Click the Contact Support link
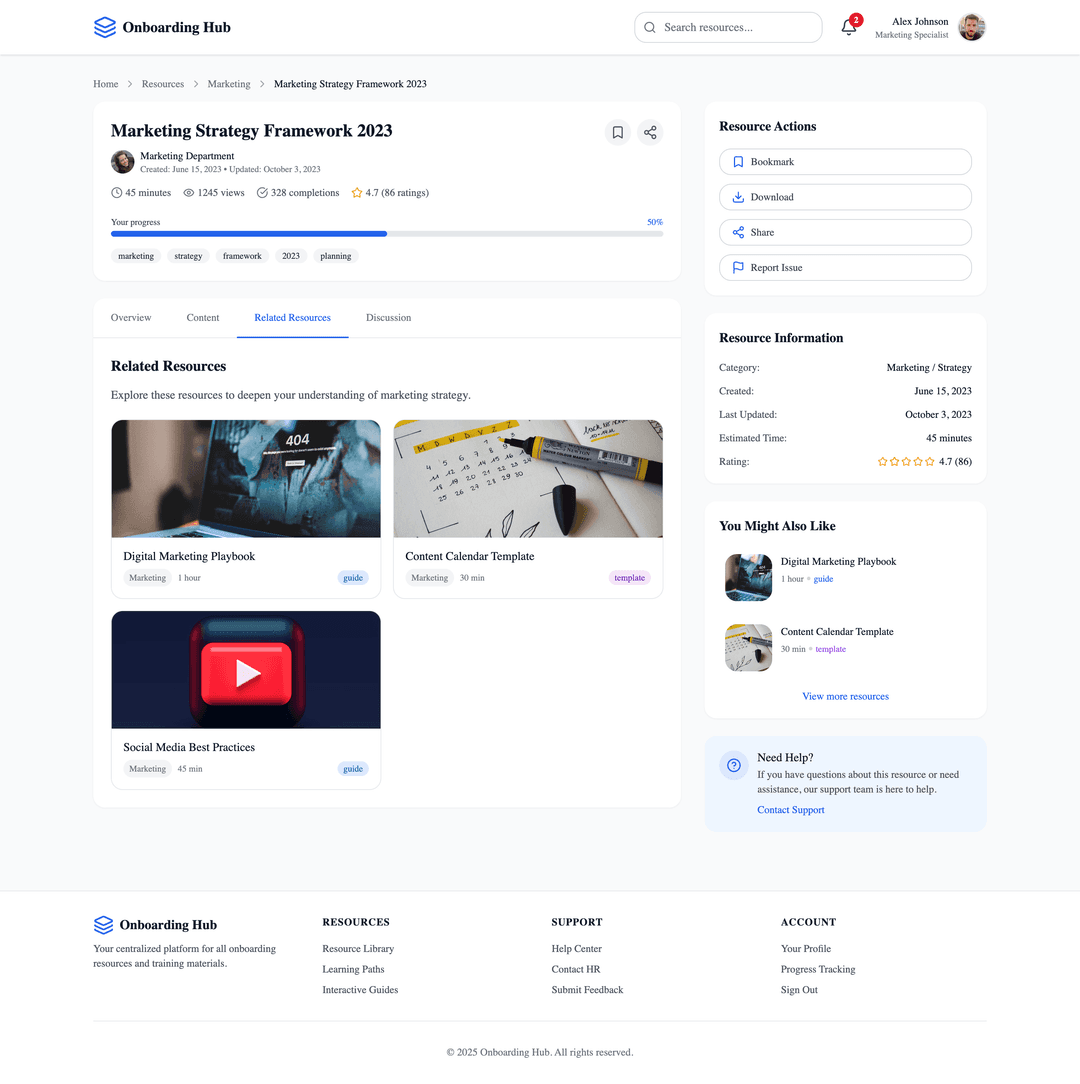This screenshot has width=1080, height=1084. 790,810
